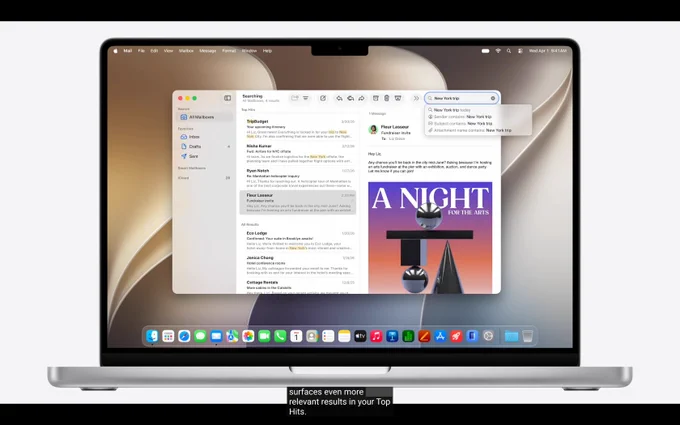Clear the search field with X button
This screenshot has width=680, height=425.
coord(493,98)
